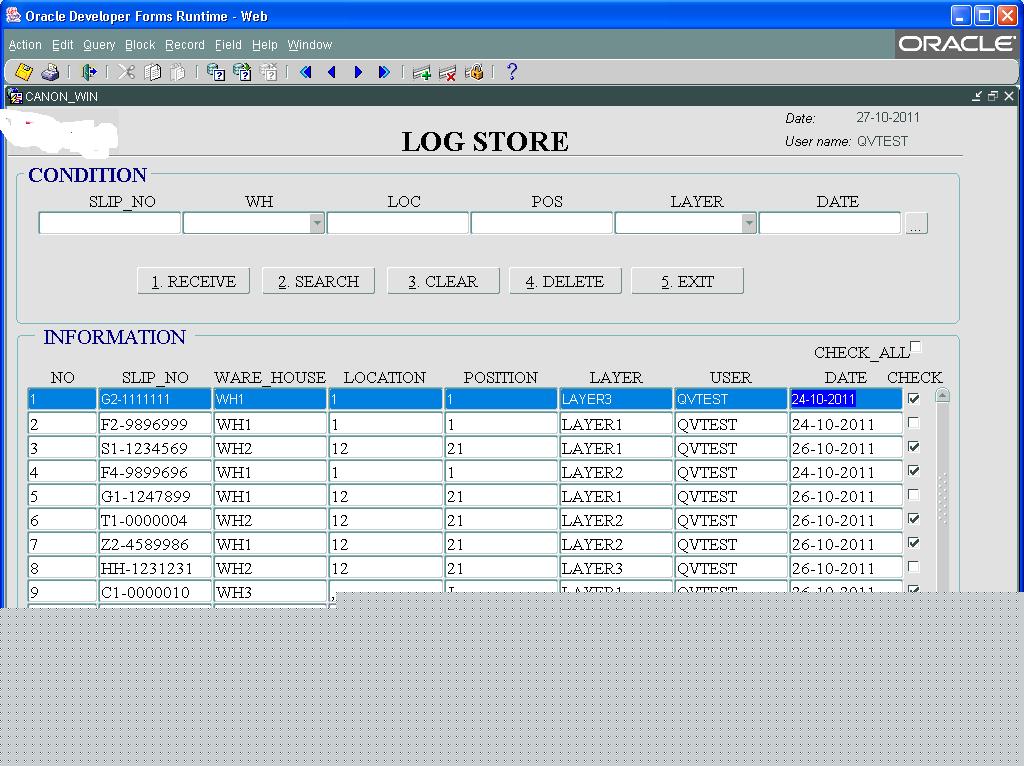Open the Query menu
The width and height of the screenshot is (1024, 766).
point(99,45)
